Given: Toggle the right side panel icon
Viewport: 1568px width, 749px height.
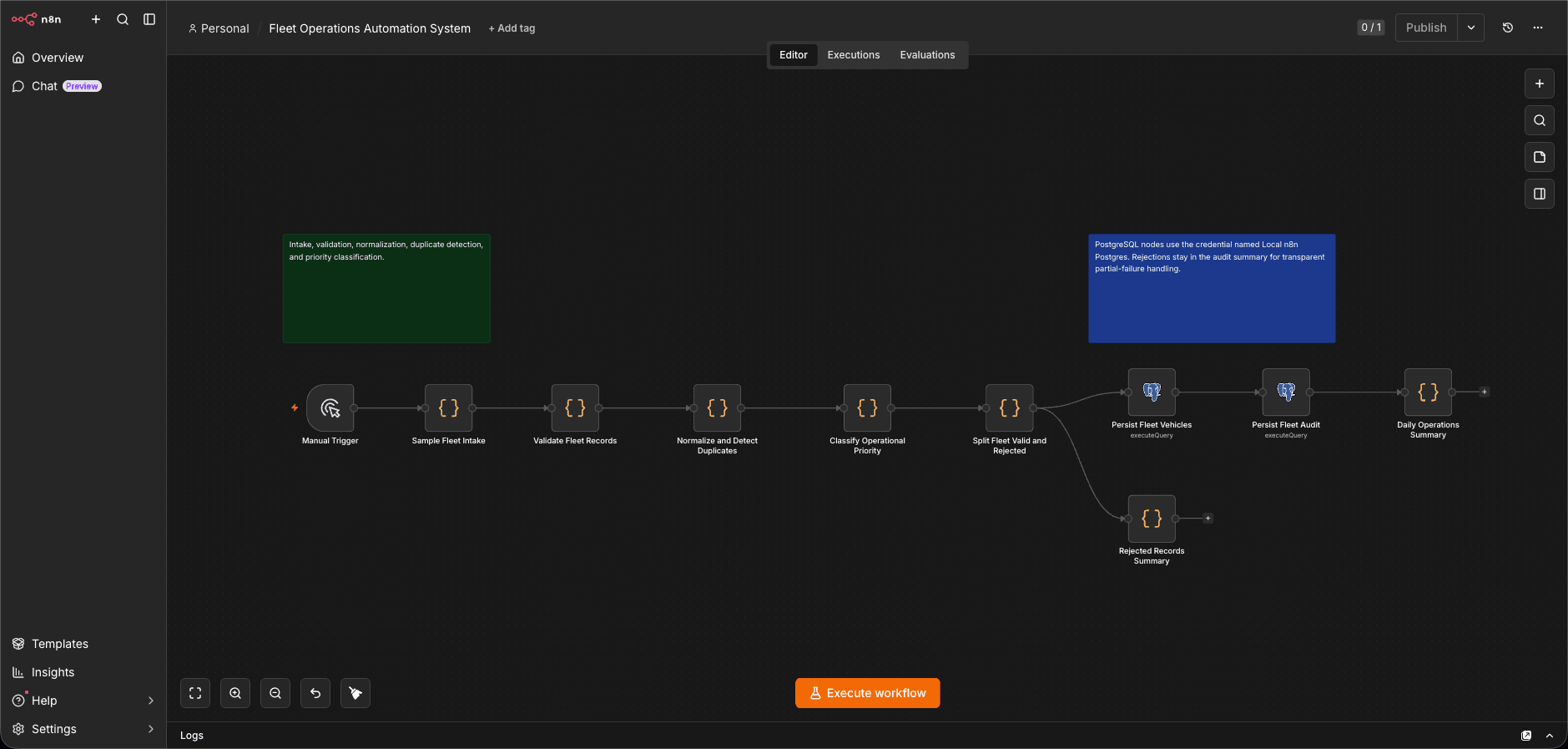Looking at the screenshot, I should click(1540, 194).
